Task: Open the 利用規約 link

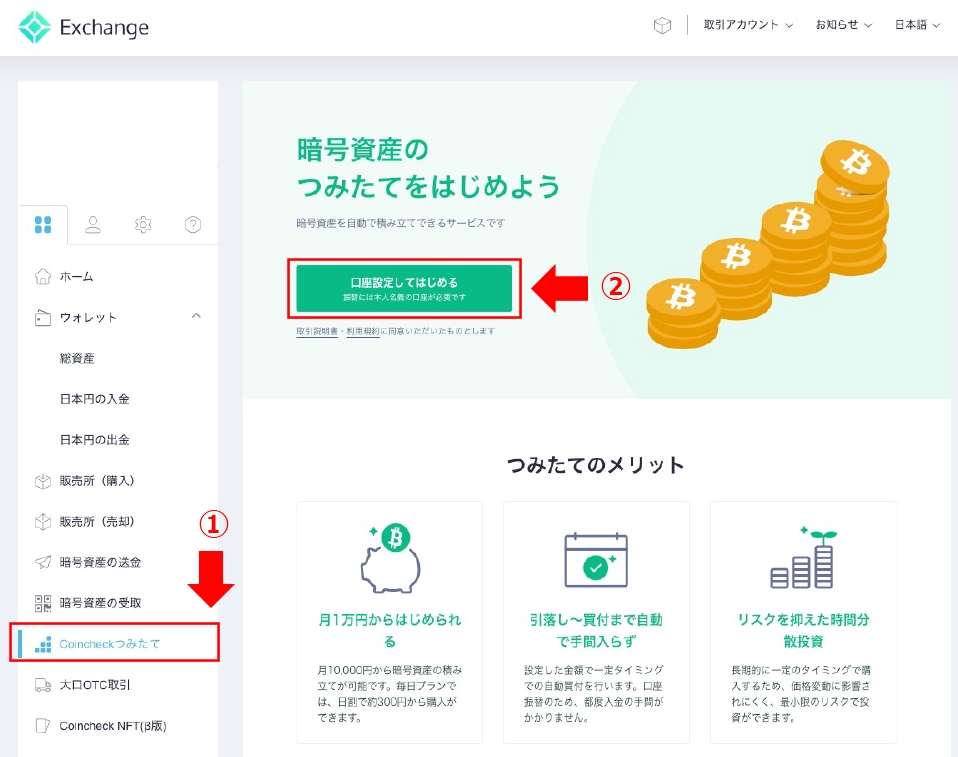Action: tap(364, 331)
